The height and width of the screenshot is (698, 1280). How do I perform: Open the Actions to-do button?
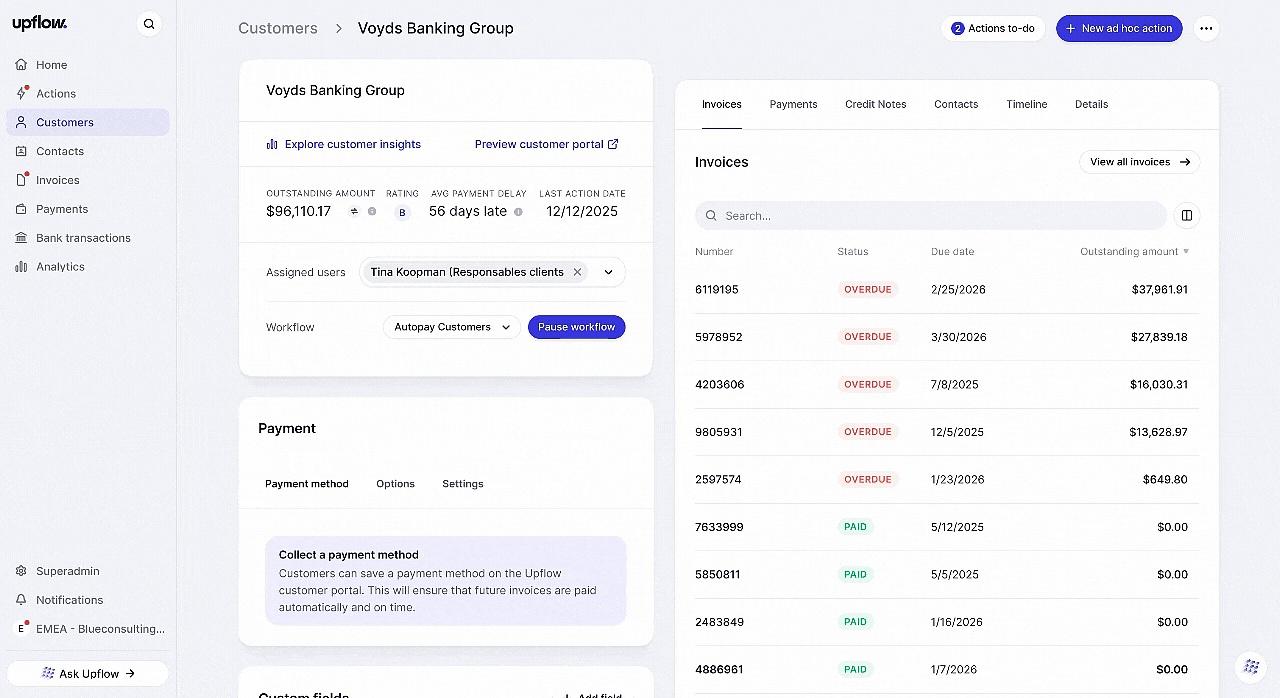coord(993,28)
